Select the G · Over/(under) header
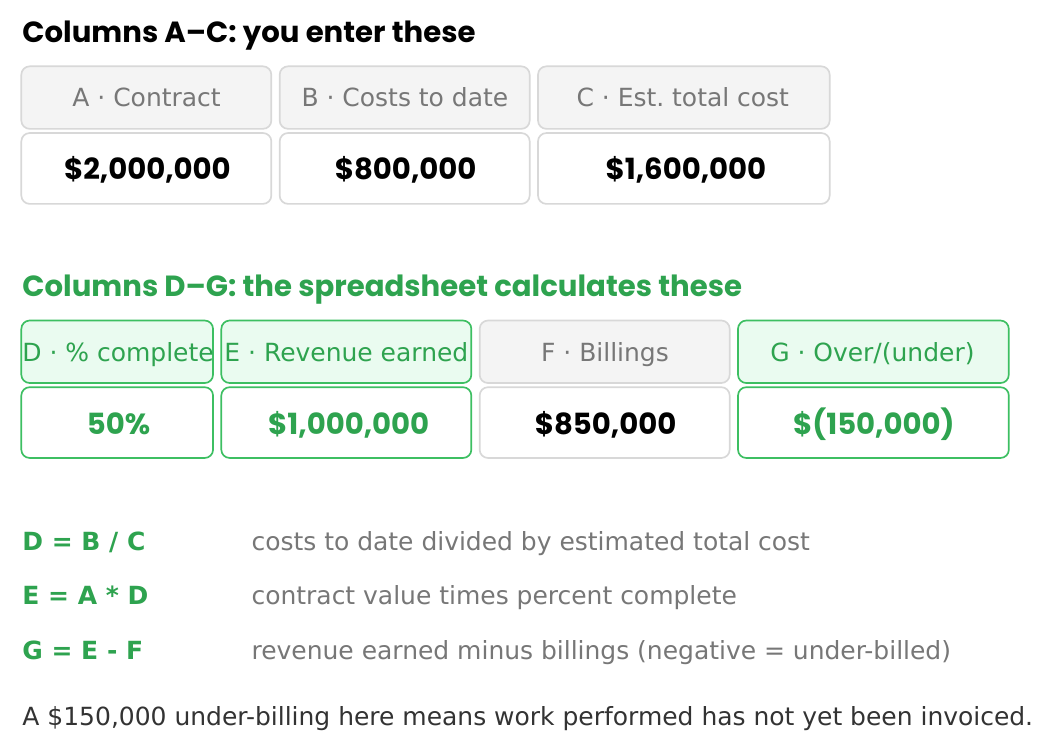Screen dimensions: 1051x751 point(873,352)
